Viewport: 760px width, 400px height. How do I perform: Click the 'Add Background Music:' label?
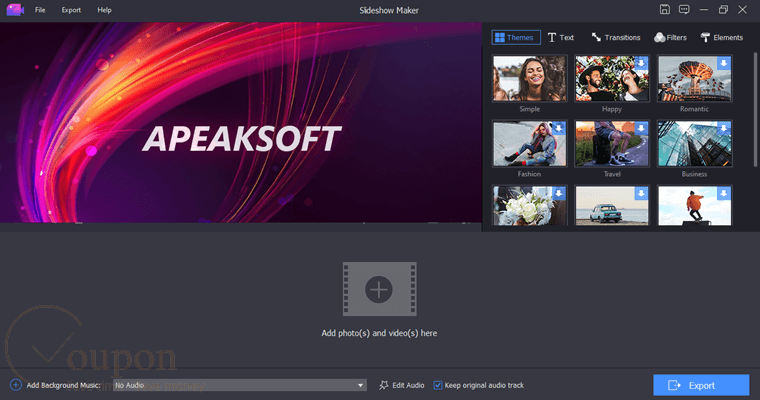pos(63,385)
